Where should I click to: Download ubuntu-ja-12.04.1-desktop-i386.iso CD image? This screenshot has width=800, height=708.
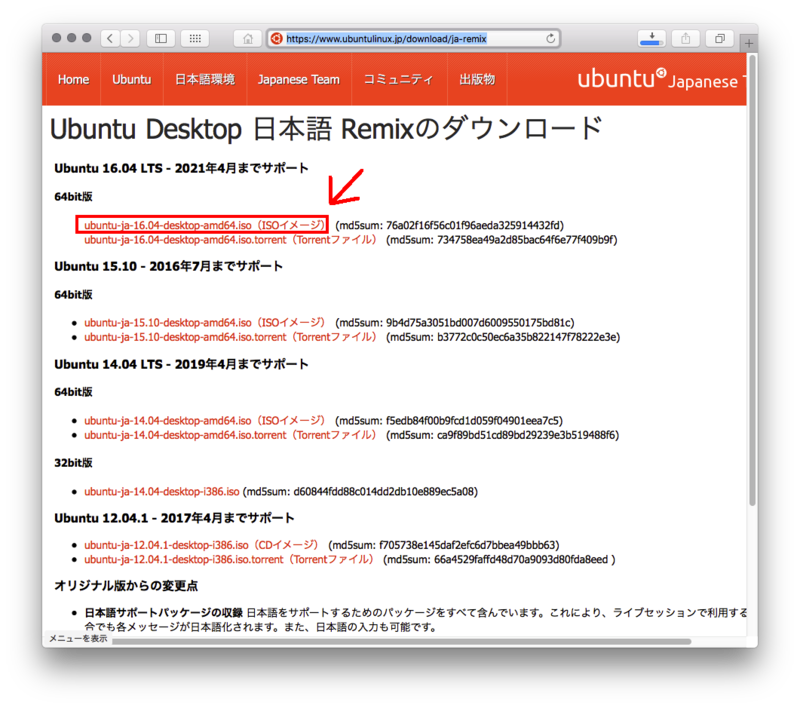[x=201, y=545]
